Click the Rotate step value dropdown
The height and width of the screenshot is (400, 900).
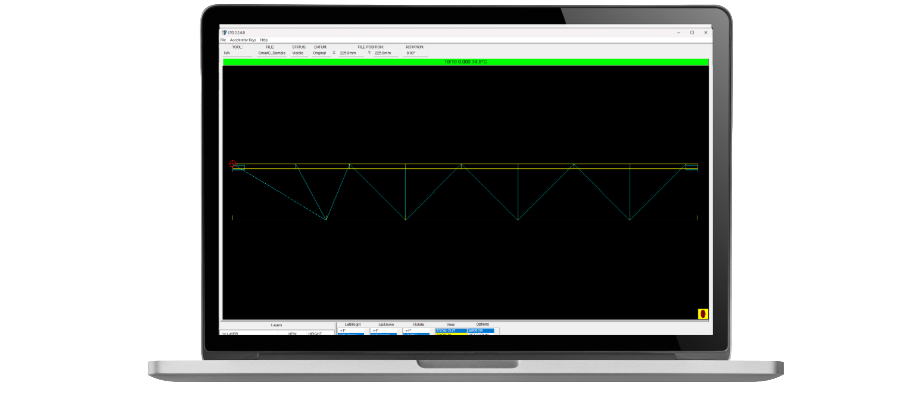[x=417, y=331]
